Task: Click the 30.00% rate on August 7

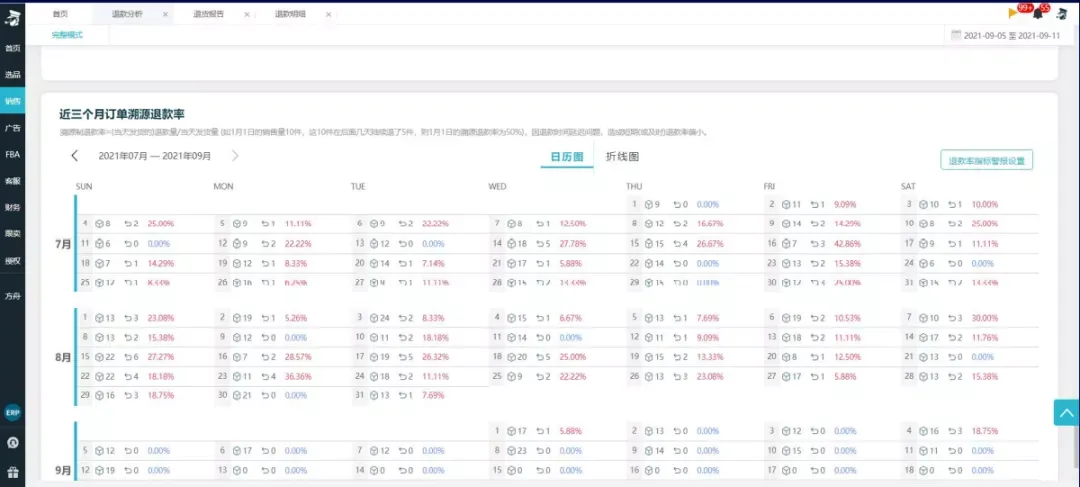Action: [986, 318]
